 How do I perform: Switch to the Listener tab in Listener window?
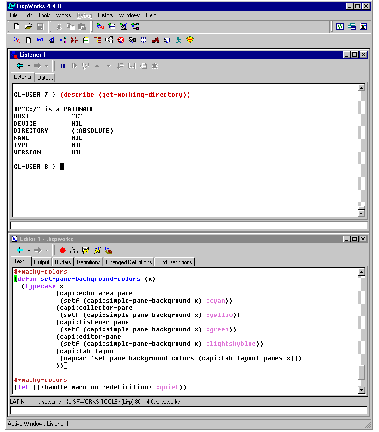[x=22, y=77]
